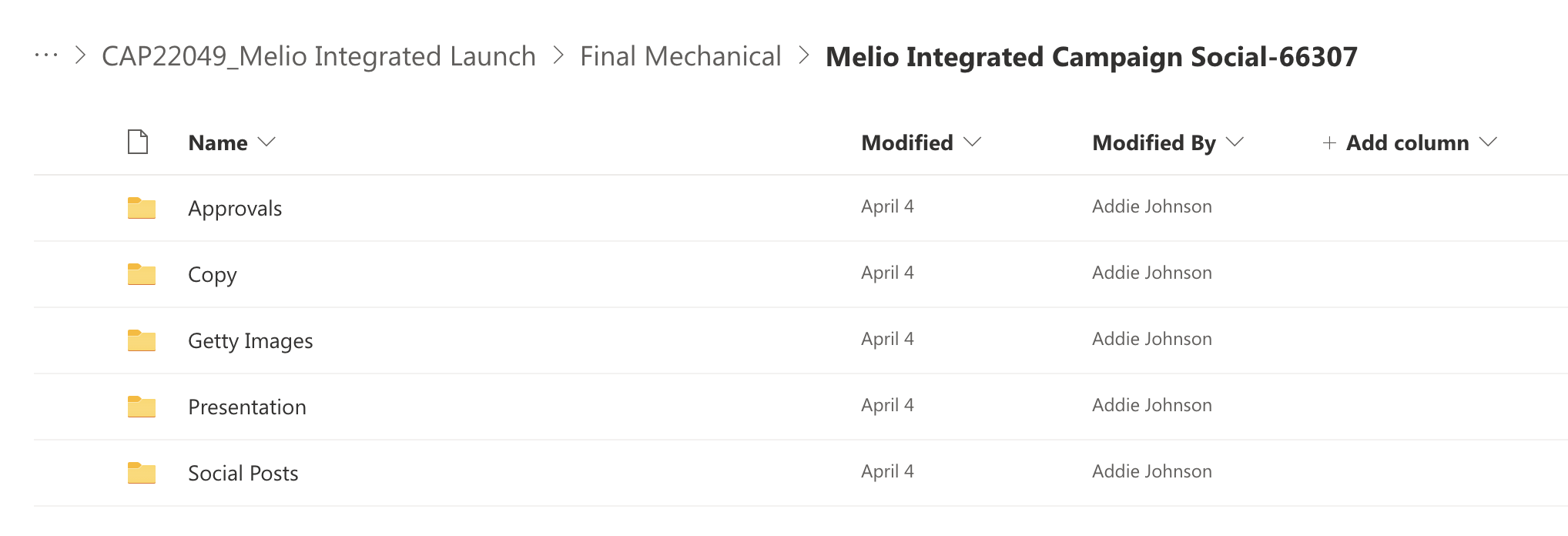Open the Social Posts folder name link
Image resolution: width=1568 pixels, height=536 pixels.
(243, 474)
